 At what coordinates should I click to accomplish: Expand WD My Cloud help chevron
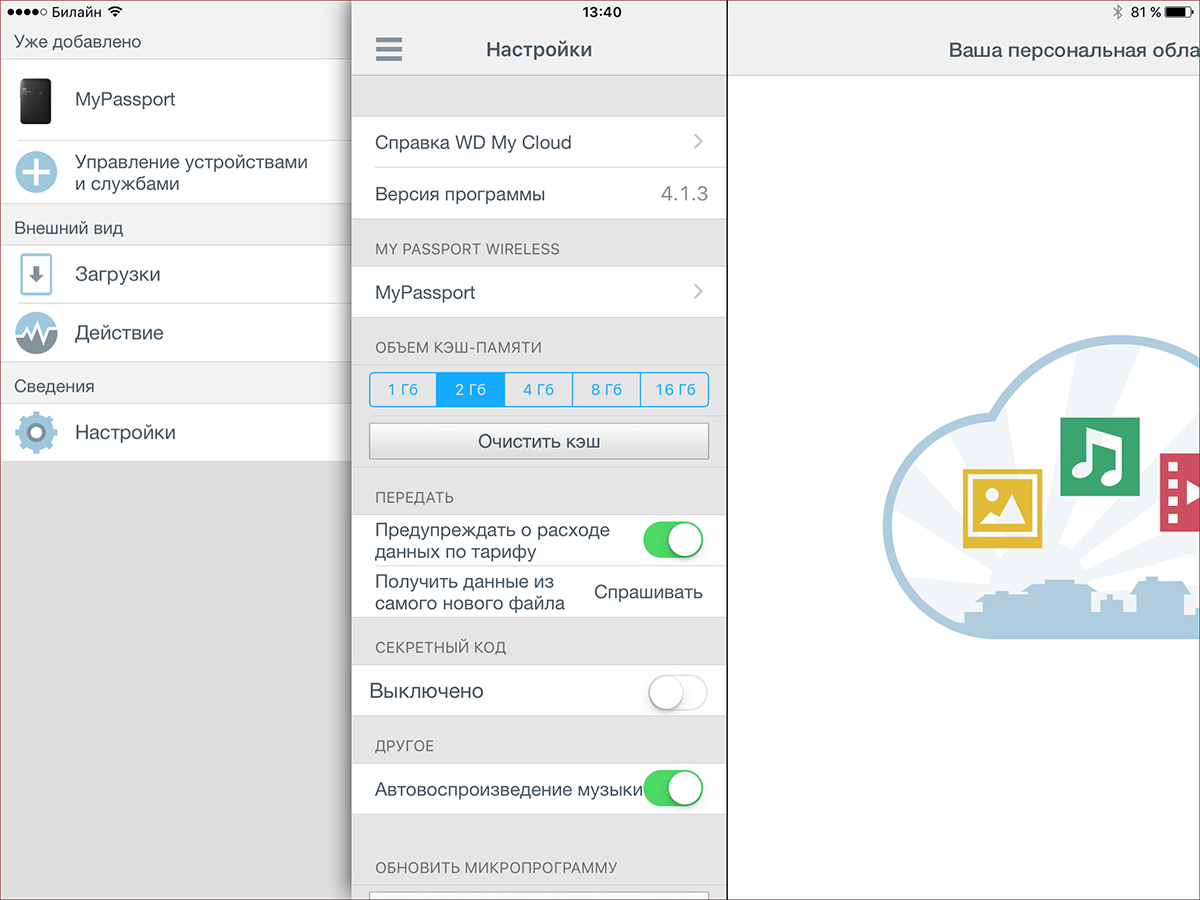pyautogui.click(x=698, y=142)
